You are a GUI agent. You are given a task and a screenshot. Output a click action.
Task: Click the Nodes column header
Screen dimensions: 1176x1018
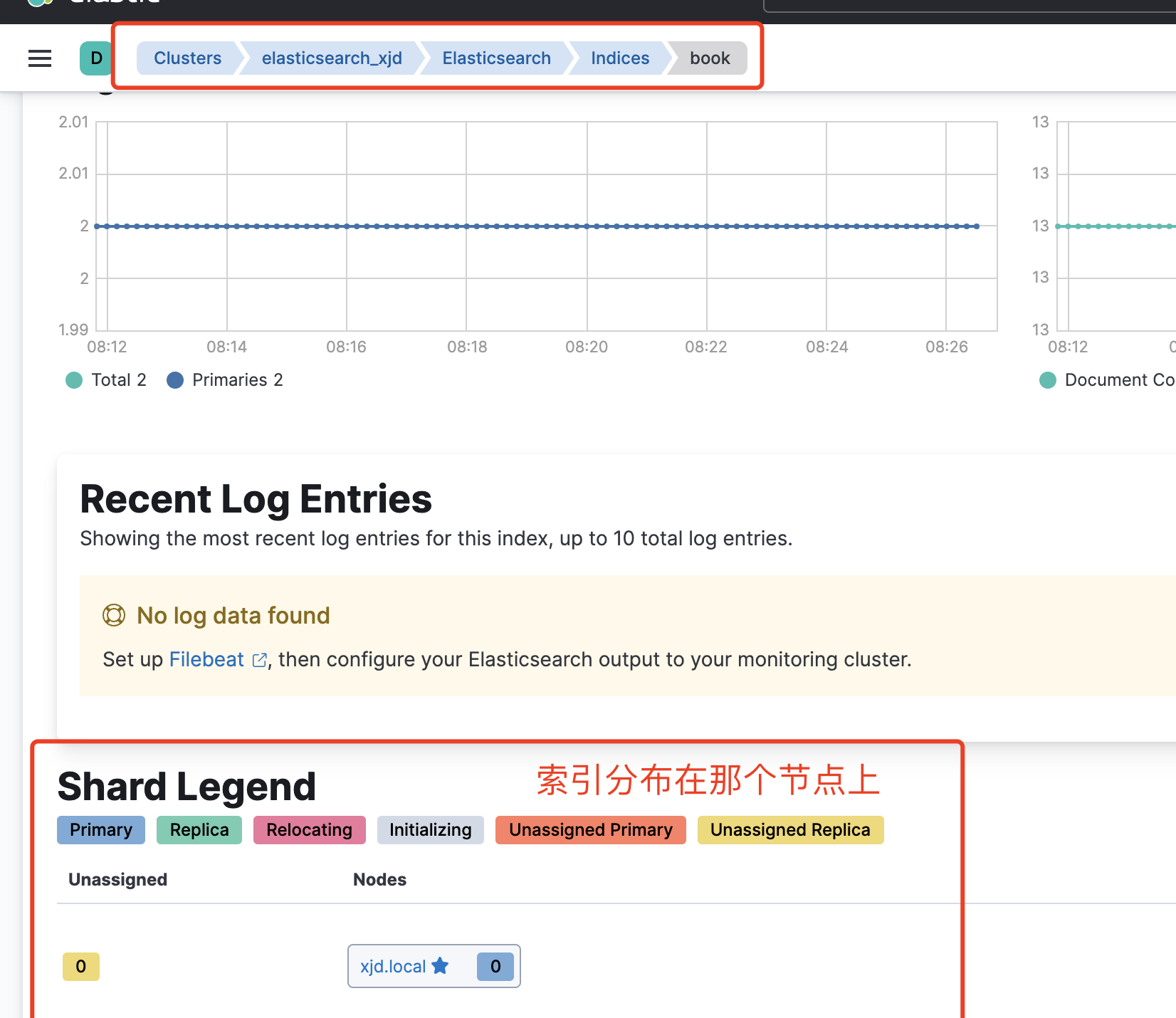tap(380, 880)
